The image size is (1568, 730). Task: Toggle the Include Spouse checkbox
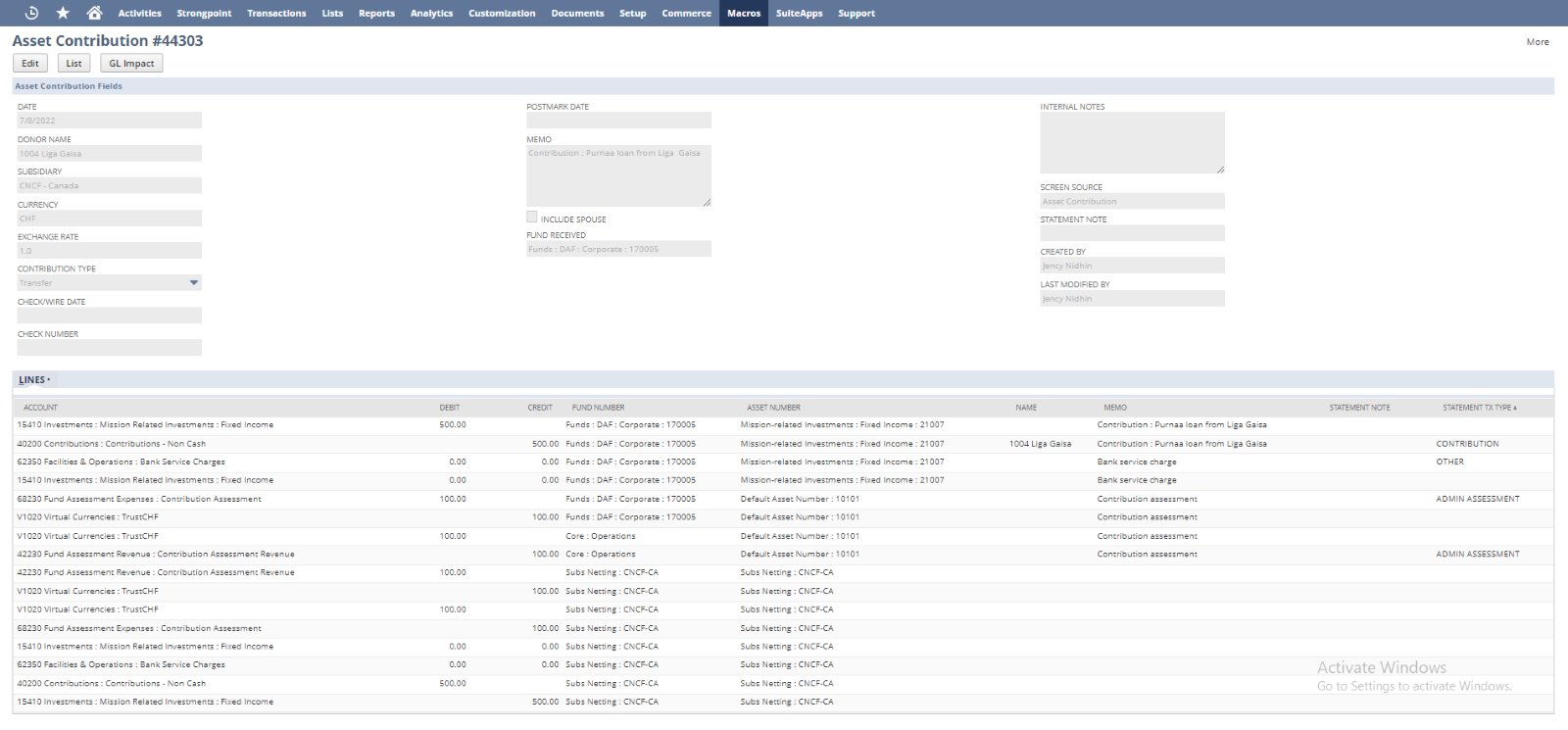click(x=532, y=218)
